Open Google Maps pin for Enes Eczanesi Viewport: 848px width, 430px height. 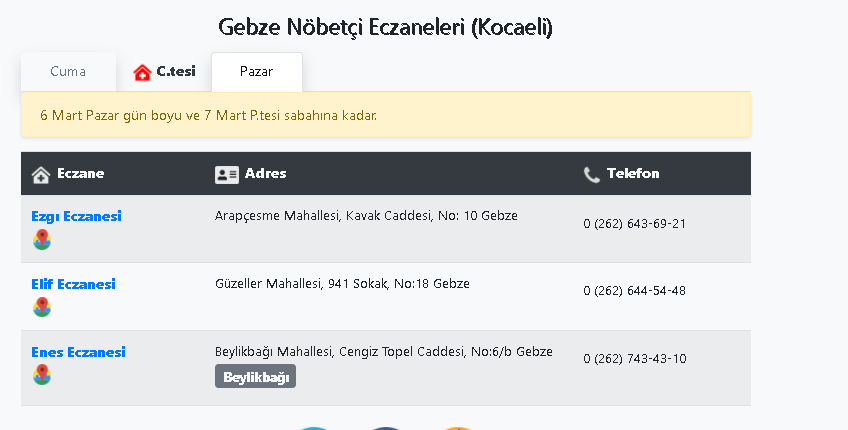tap(41, 375)
